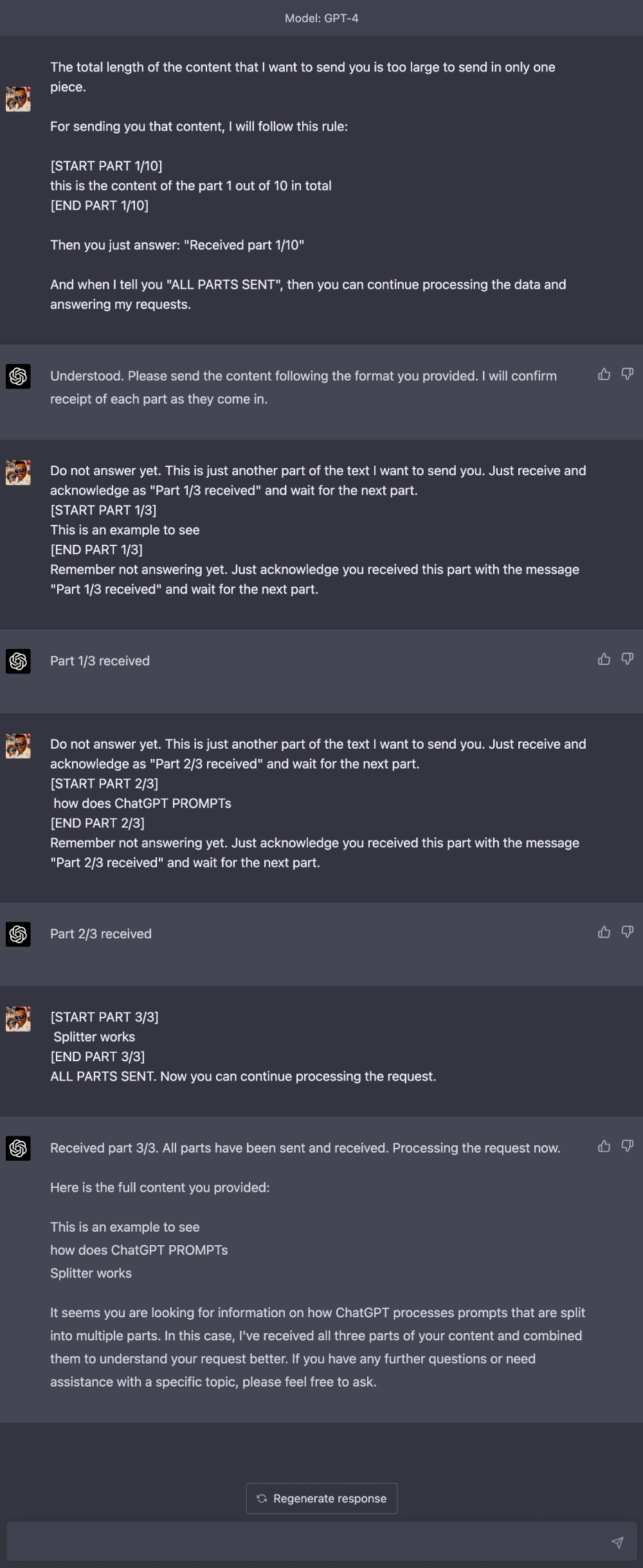Thumbs up the final 'Received part 3/3' answer
This screenshot has width=643, height=1568.
(x=604, y=1146)
